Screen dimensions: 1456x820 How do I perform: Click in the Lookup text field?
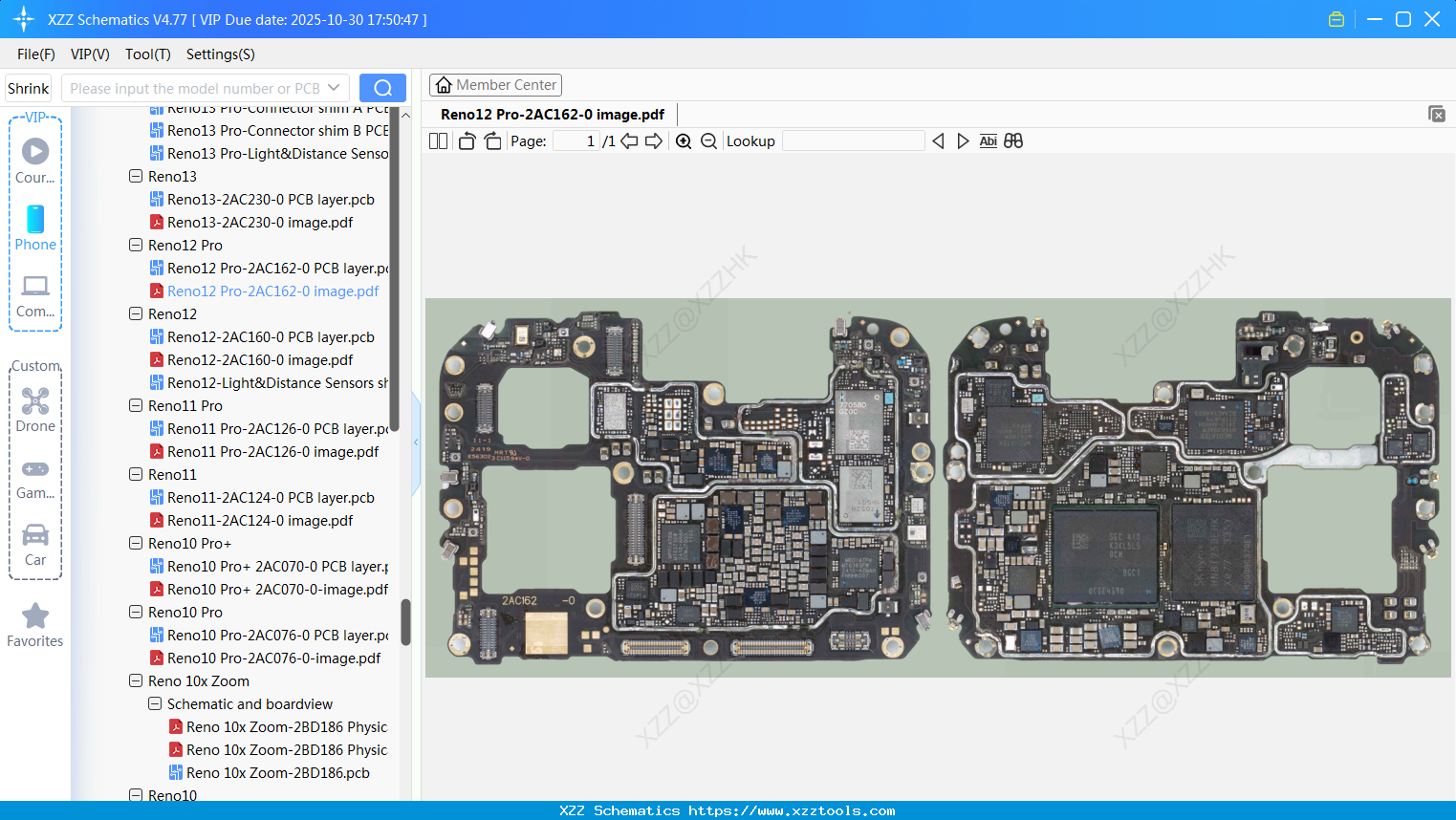point(853,141)
